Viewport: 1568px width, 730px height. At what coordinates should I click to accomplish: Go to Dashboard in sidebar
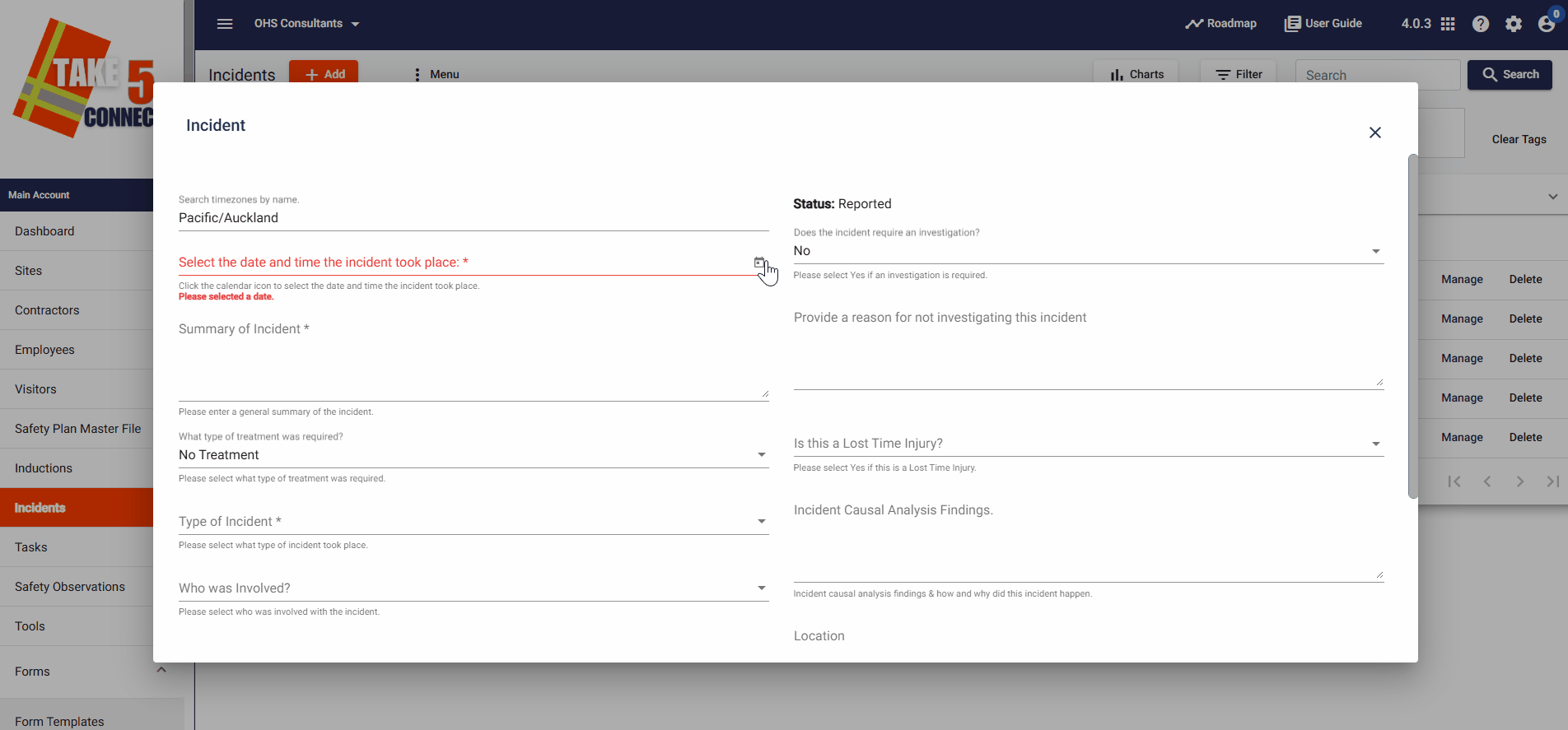[77, 231]
